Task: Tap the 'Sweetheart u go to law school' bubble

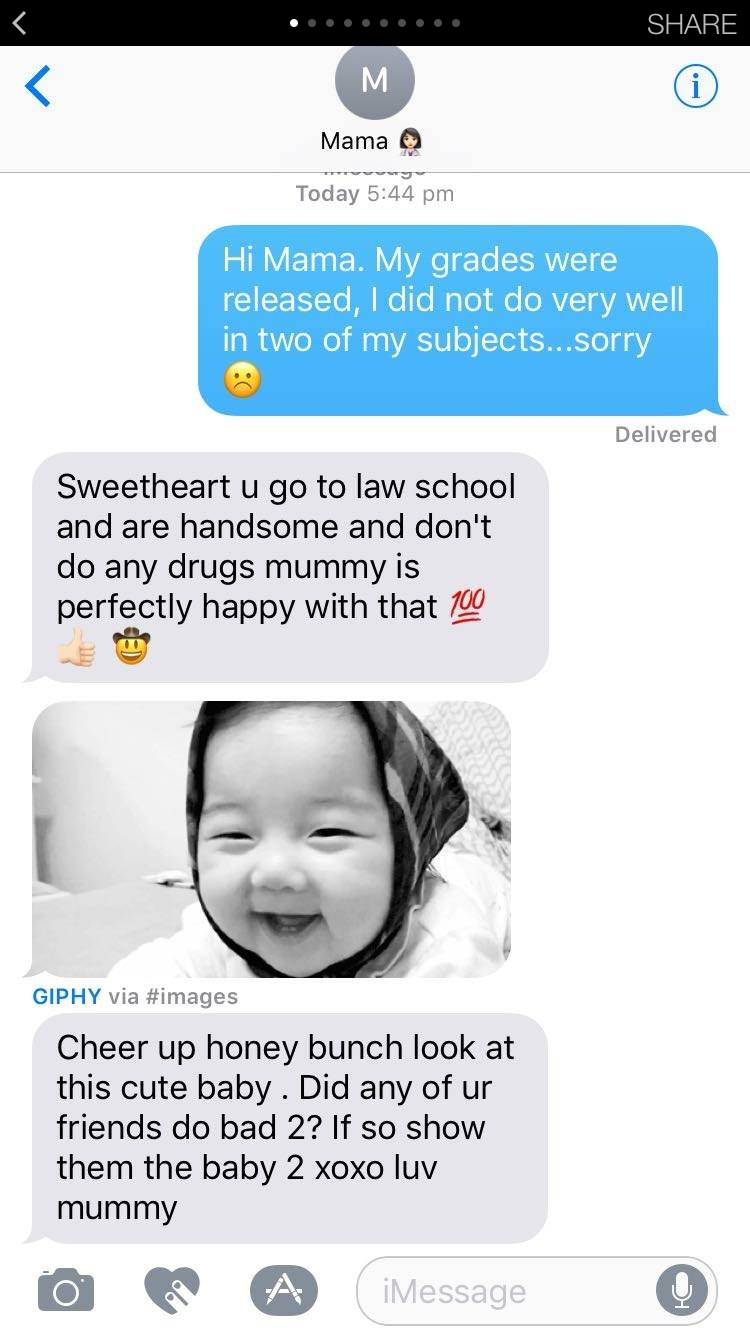Action: coord(290,567)
